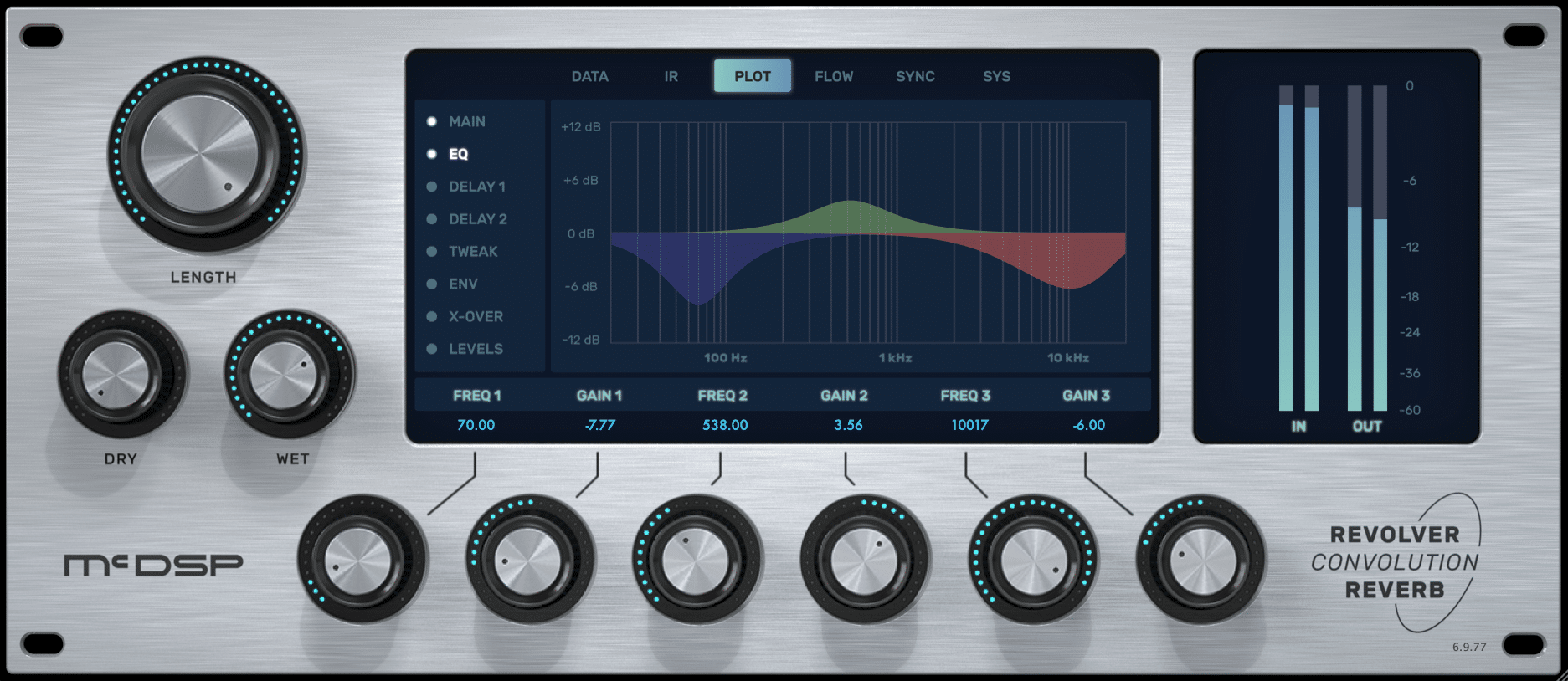Click the McDSP logo

pos(153,566)
